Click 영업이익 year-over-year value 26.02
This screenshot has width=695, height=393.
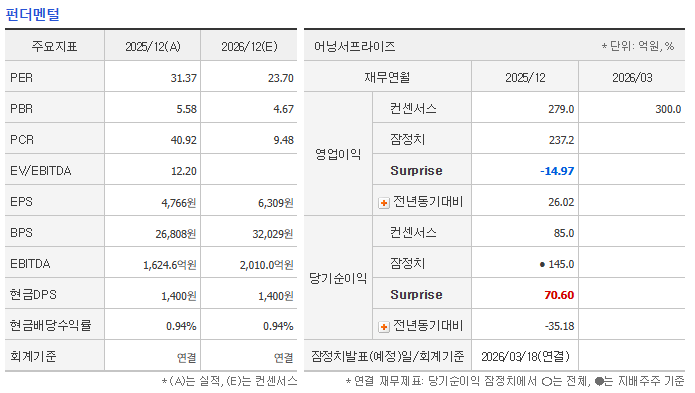pos(561,202)
